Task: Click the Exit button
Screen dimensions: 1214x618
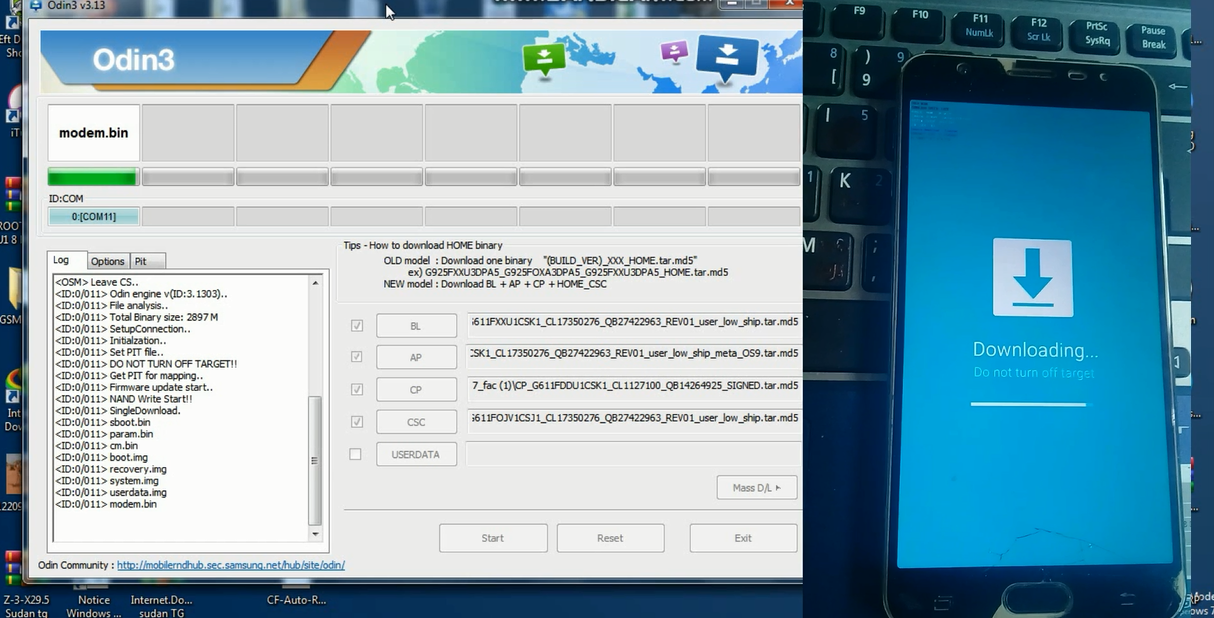Action: [743, 538]
